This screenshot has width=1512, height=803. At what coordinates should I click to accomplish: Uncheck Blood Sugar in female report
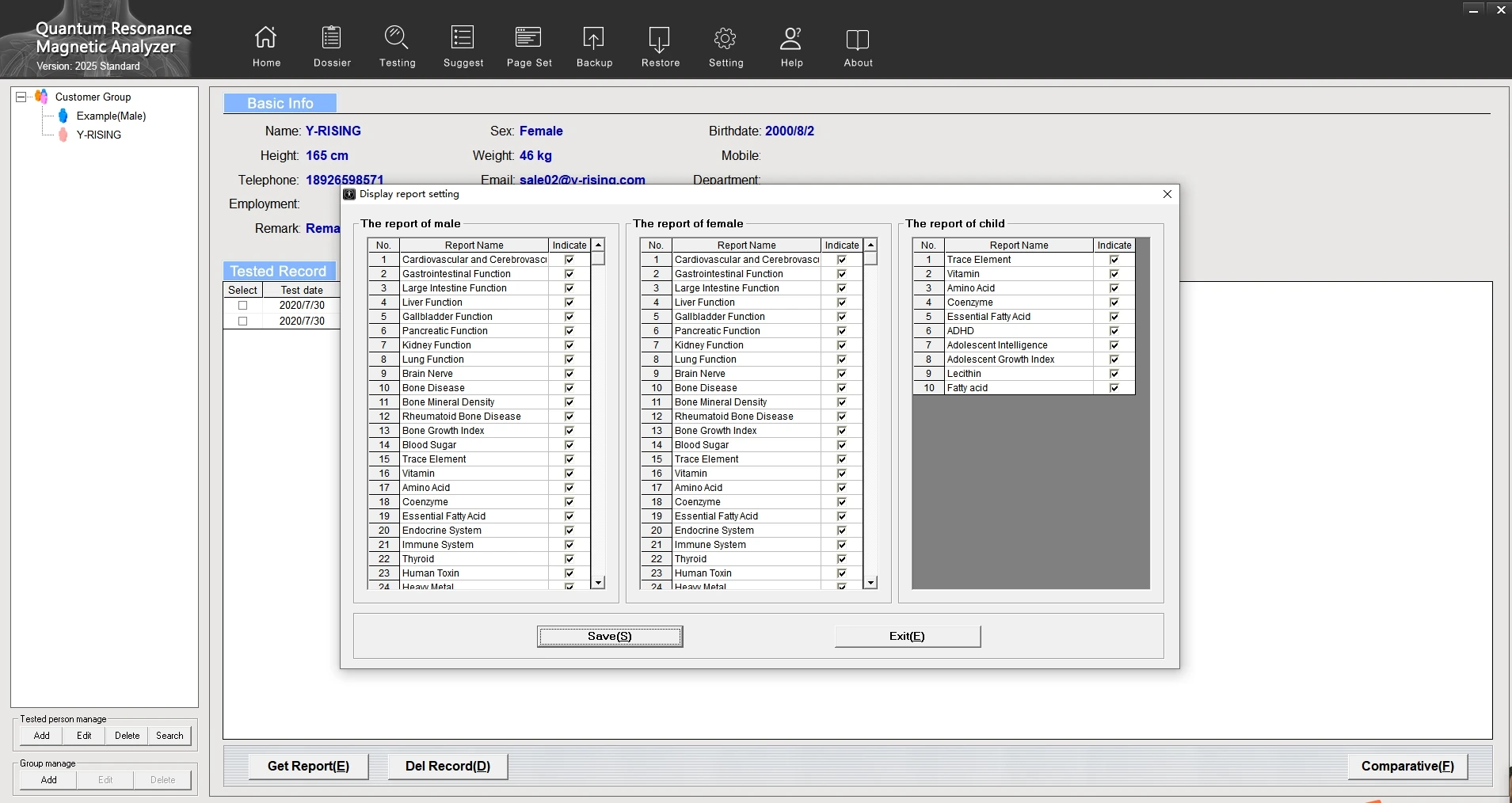(842, 445)
